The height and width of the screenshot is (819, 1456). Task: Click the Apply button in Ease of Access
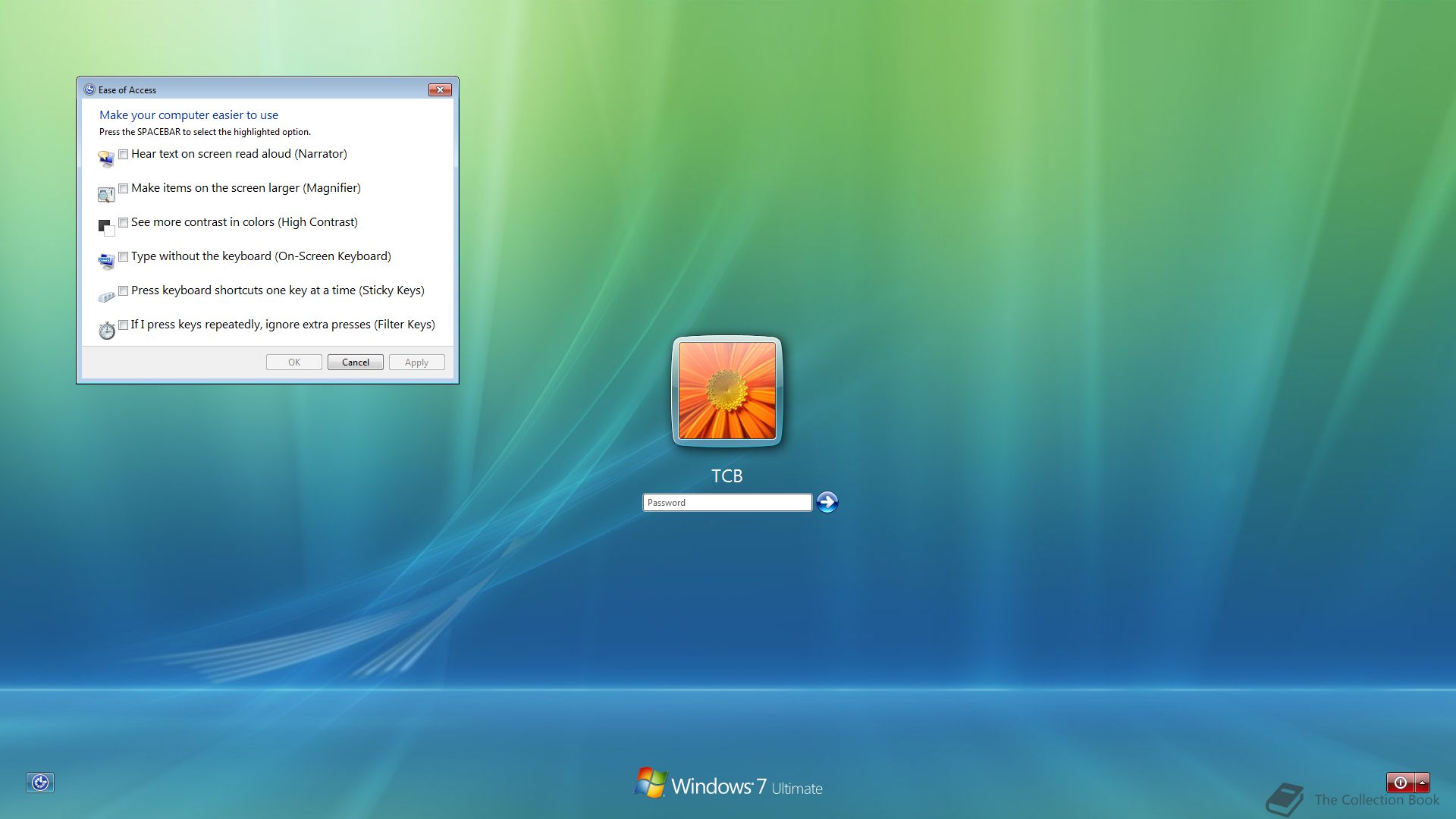[x=417, y=362]
